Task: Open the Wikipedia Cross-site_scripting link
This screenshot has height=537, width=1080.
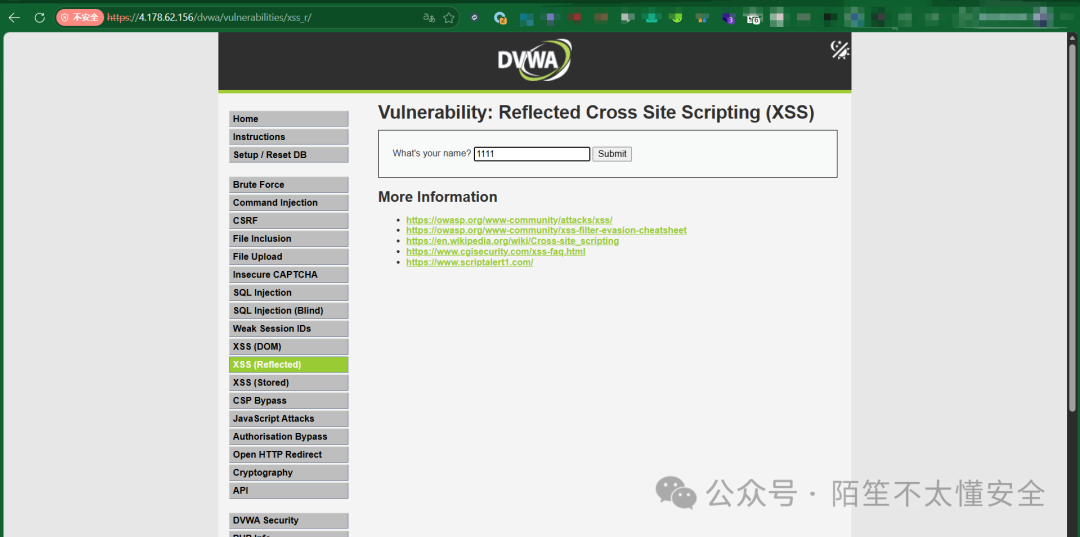Action: (x=512, y=241)
